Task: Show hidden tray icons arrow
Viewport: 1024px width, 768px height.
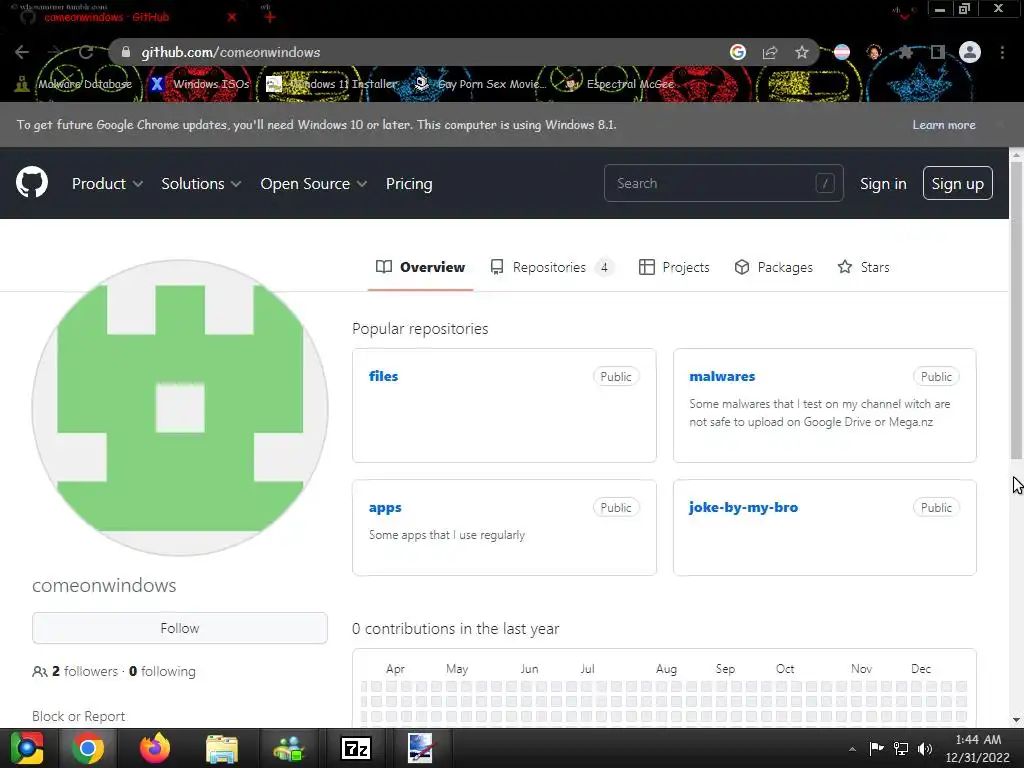Action: (852, 748)
